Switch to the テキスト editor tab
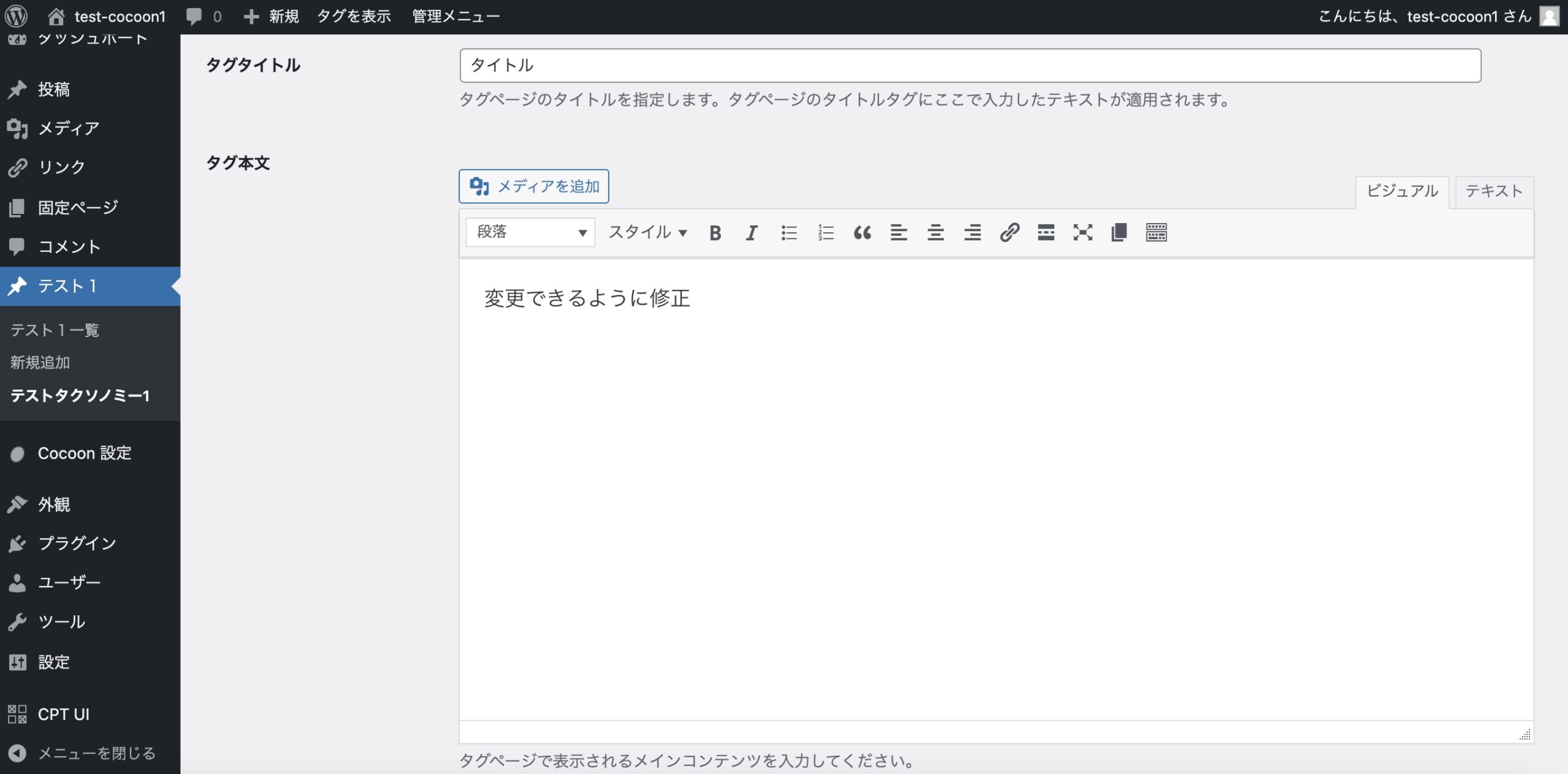This screenshot has height=774, width=1568. click(1493, 192)
